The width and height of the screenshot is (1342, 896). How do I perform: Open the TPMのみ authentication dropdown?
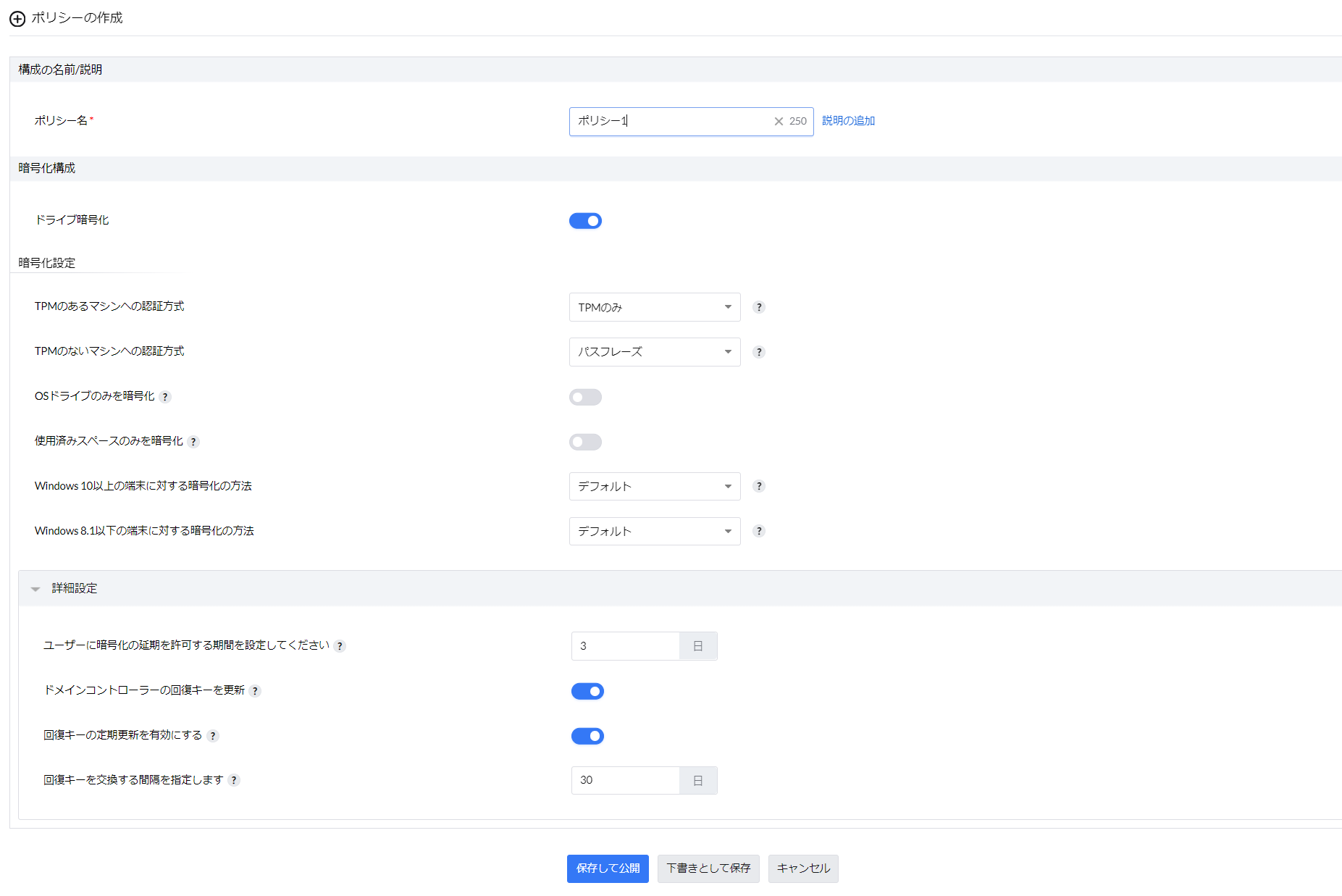pyautogui.click(x=655, y=307)
